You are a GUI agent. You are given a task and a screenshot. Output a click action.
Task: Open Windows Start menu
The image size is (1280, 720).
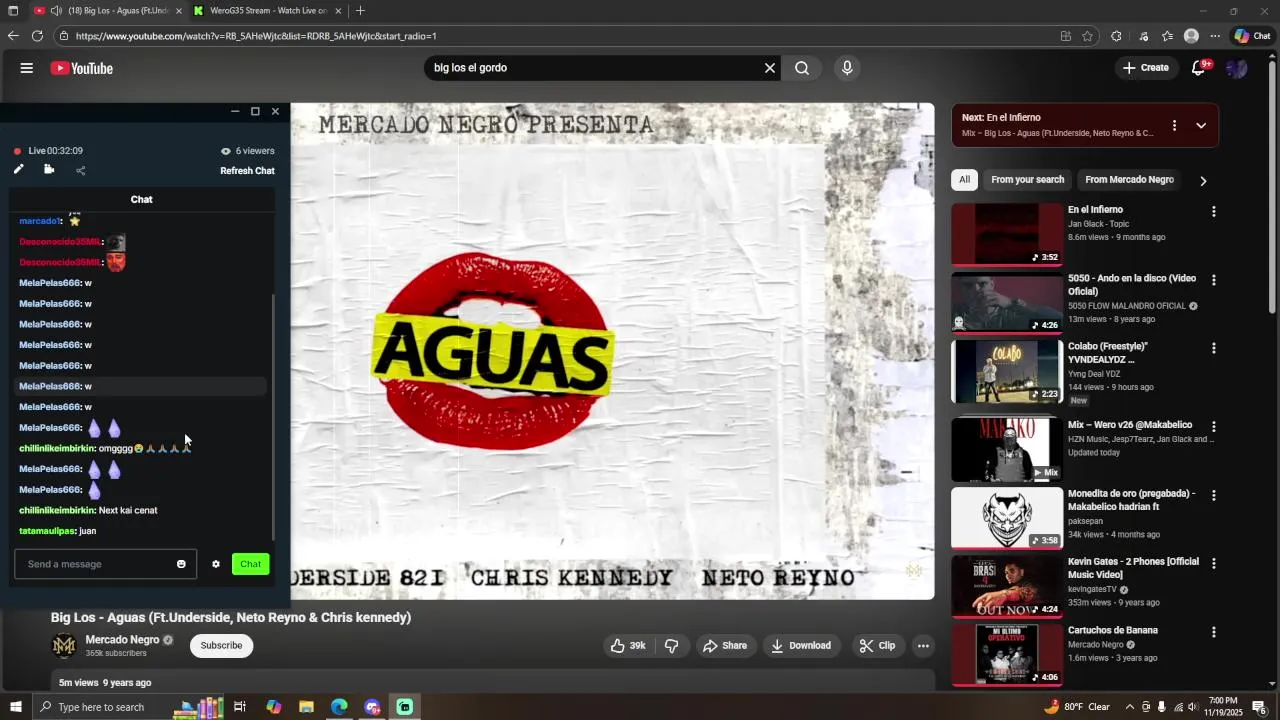click(15, 707)
